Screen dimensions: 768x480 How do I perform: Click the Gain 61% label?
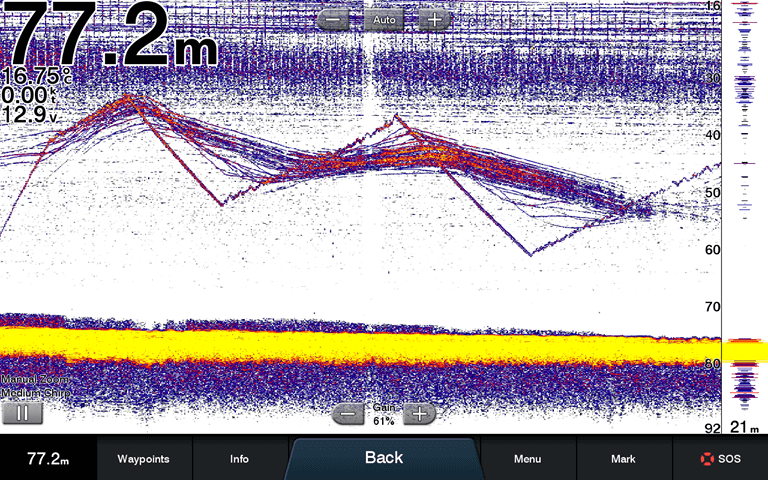click(384, 414)
